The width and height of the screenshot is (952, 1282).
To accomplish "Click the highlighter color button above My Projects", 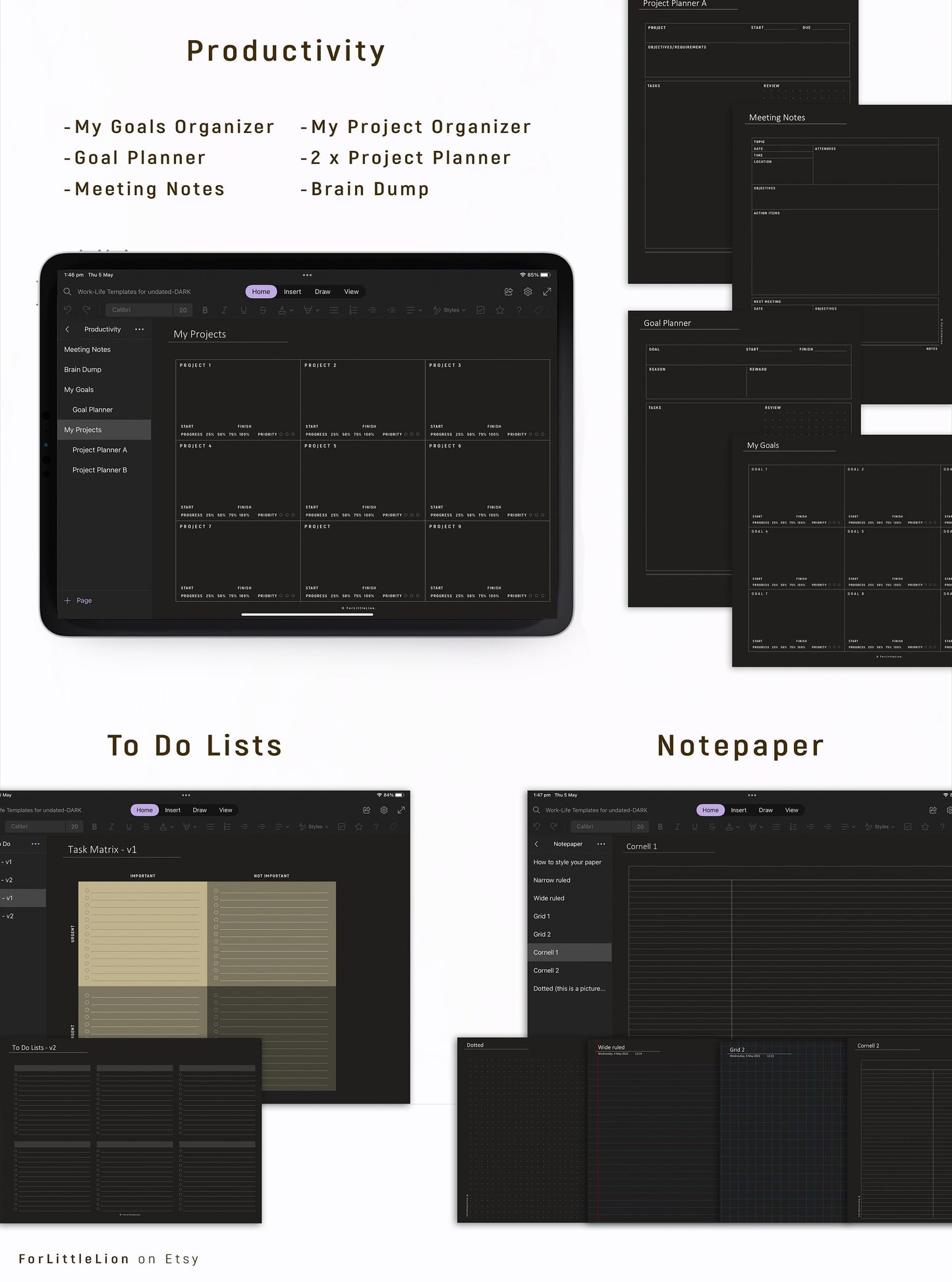I will click(x=308, y=310).
